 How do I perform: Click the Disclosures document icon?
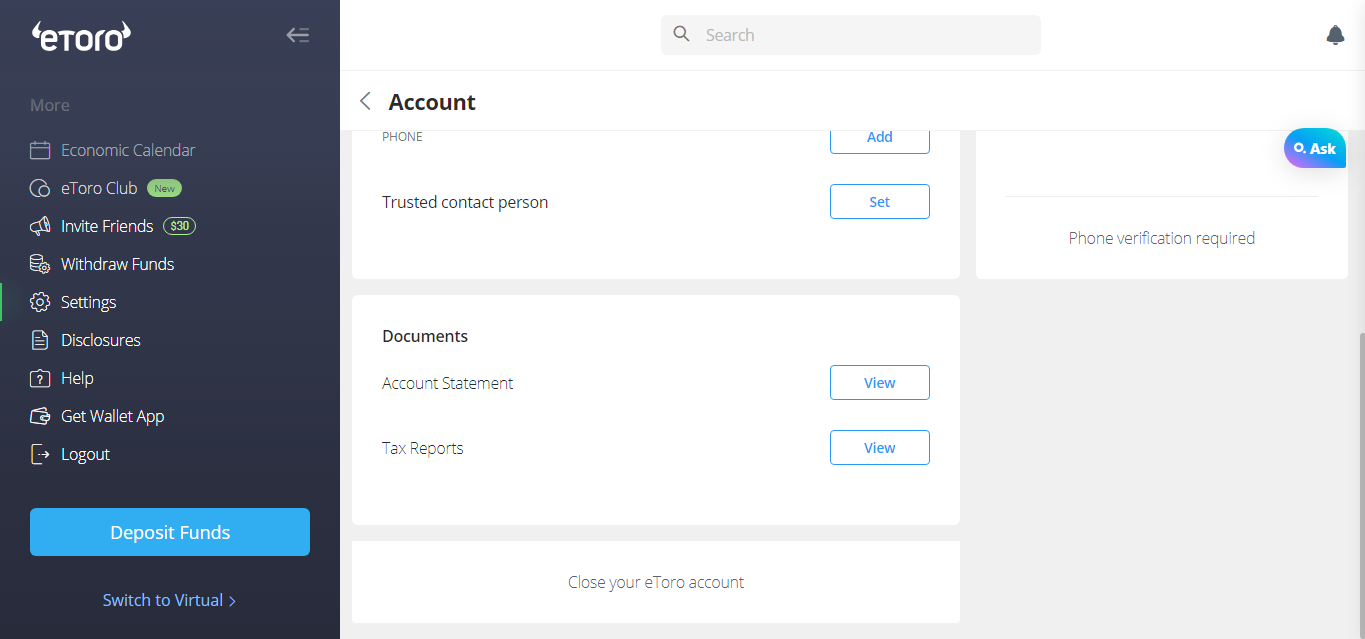pyautogui.click(x=40, y=340)
